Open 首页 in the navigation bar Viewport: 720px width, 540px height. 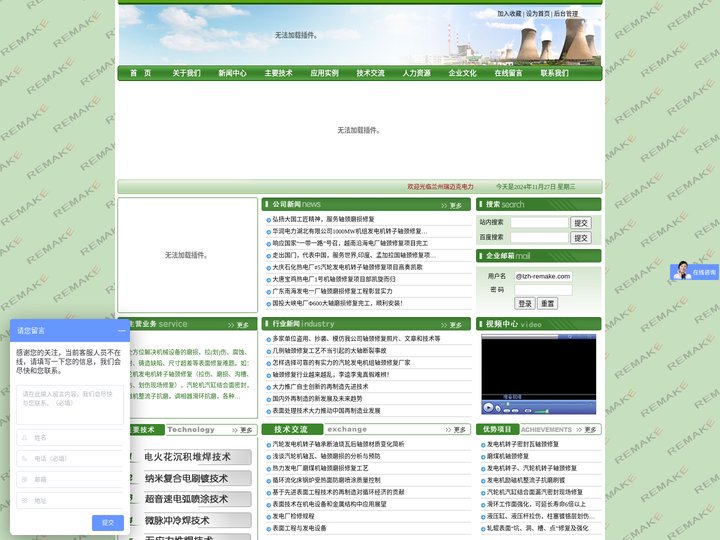click(141, 73)
